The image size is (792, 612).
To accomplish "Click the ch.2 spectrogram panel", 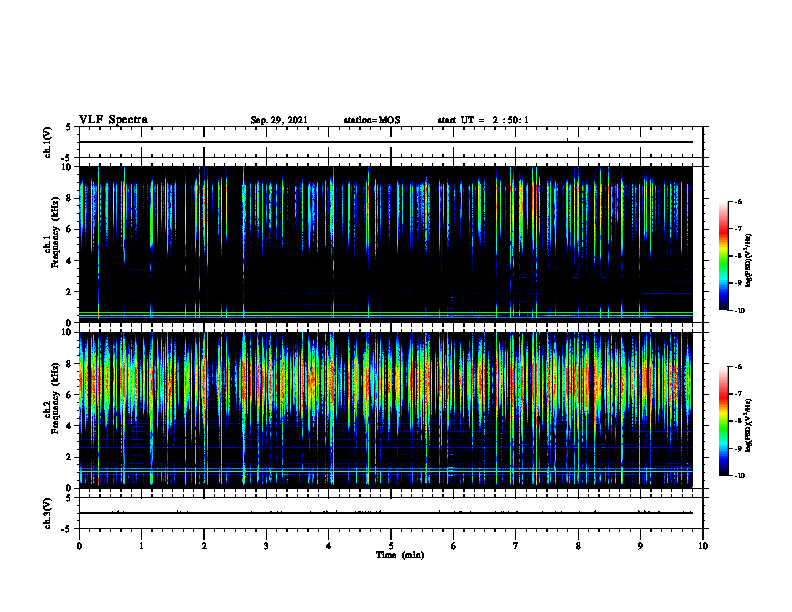I will click(386, 410).
